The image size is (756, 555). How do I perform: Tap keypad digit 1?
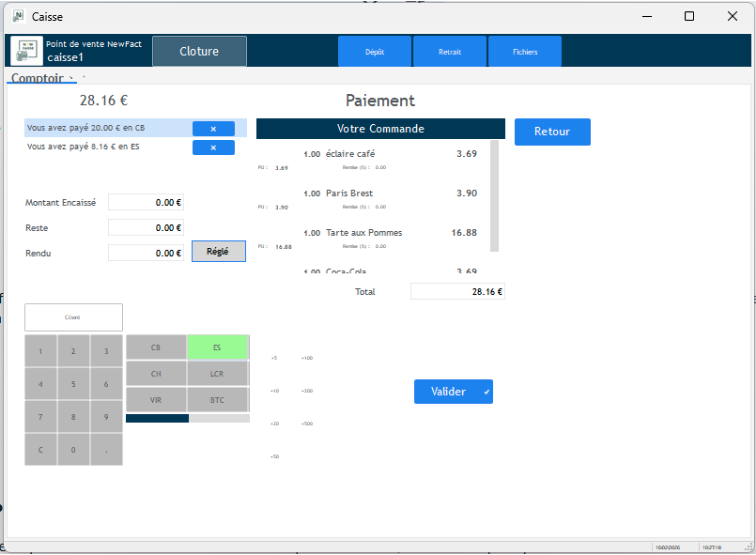[x=41, y=351]
